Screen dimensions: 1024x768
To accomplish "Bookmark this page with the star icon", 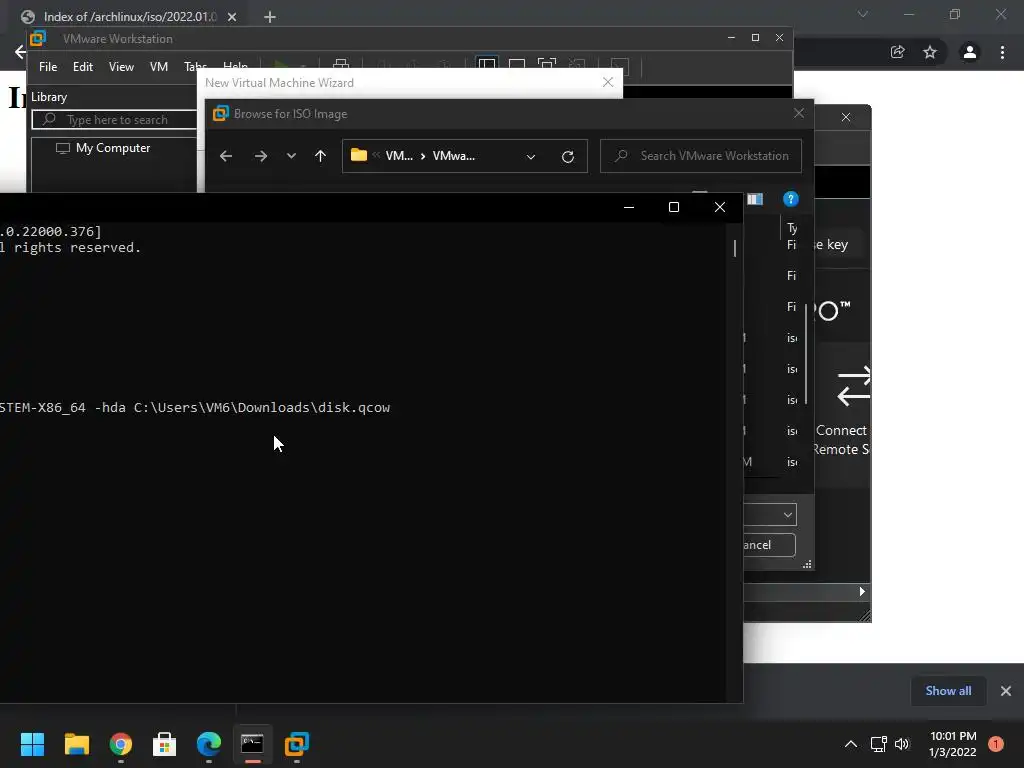I will tap(930, 52).
